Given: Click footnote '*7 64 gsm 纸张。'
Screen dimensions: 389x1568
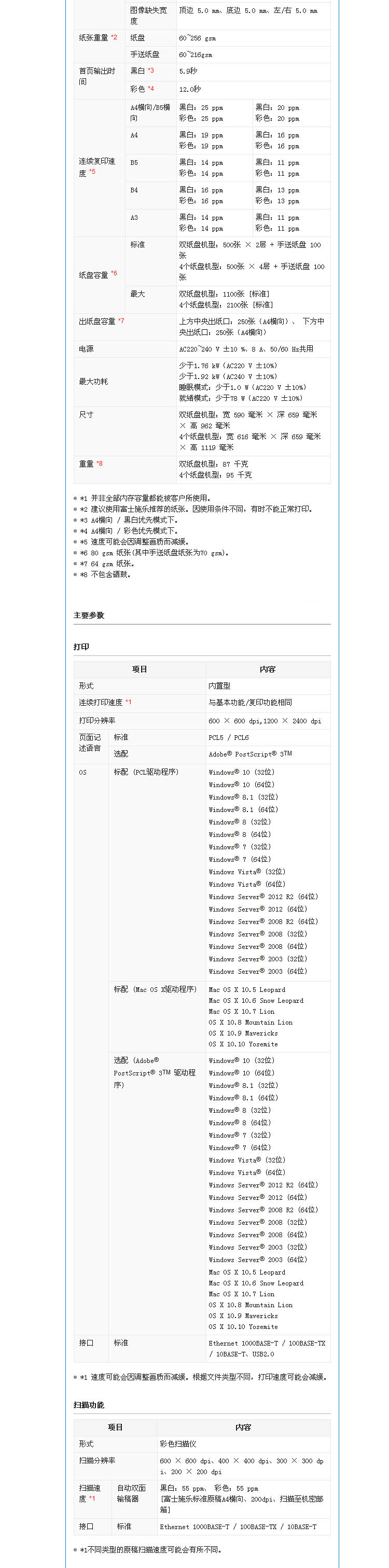Looking at the screenshot, I should 107,564.
